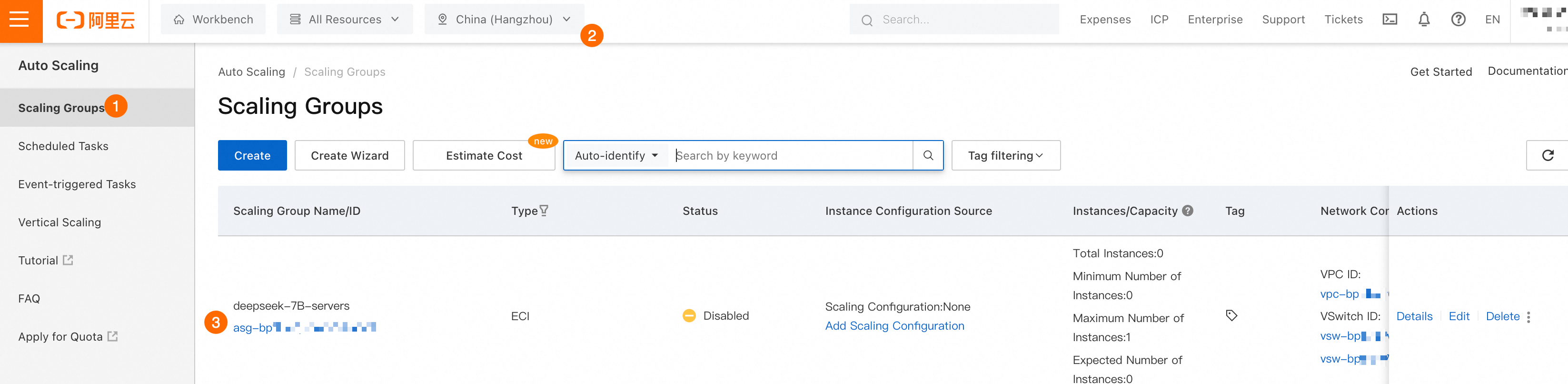The height and width of the screenshot is (384, 1568).
Task: Open the Auto-identify search type dropdown
Action: click(x=616, y=155)
